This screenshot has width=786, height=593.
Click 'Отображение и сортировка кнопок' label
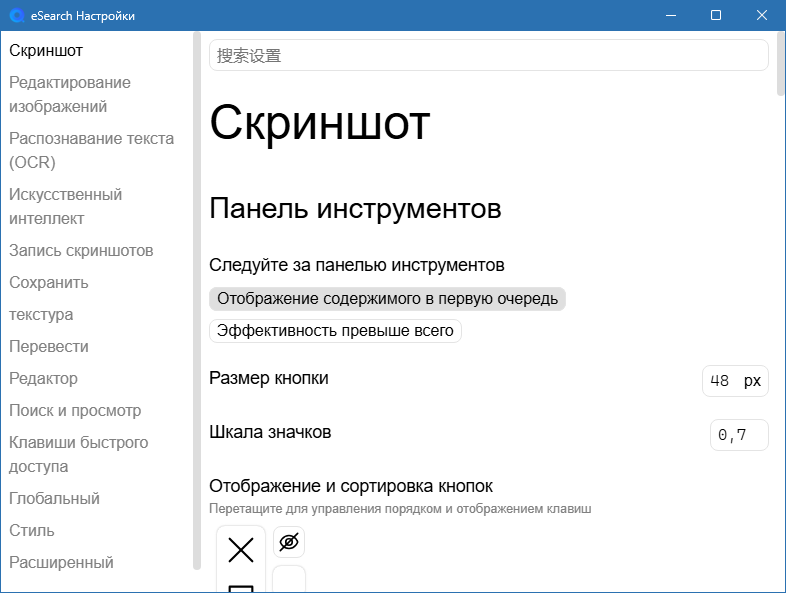click(351, 486)
